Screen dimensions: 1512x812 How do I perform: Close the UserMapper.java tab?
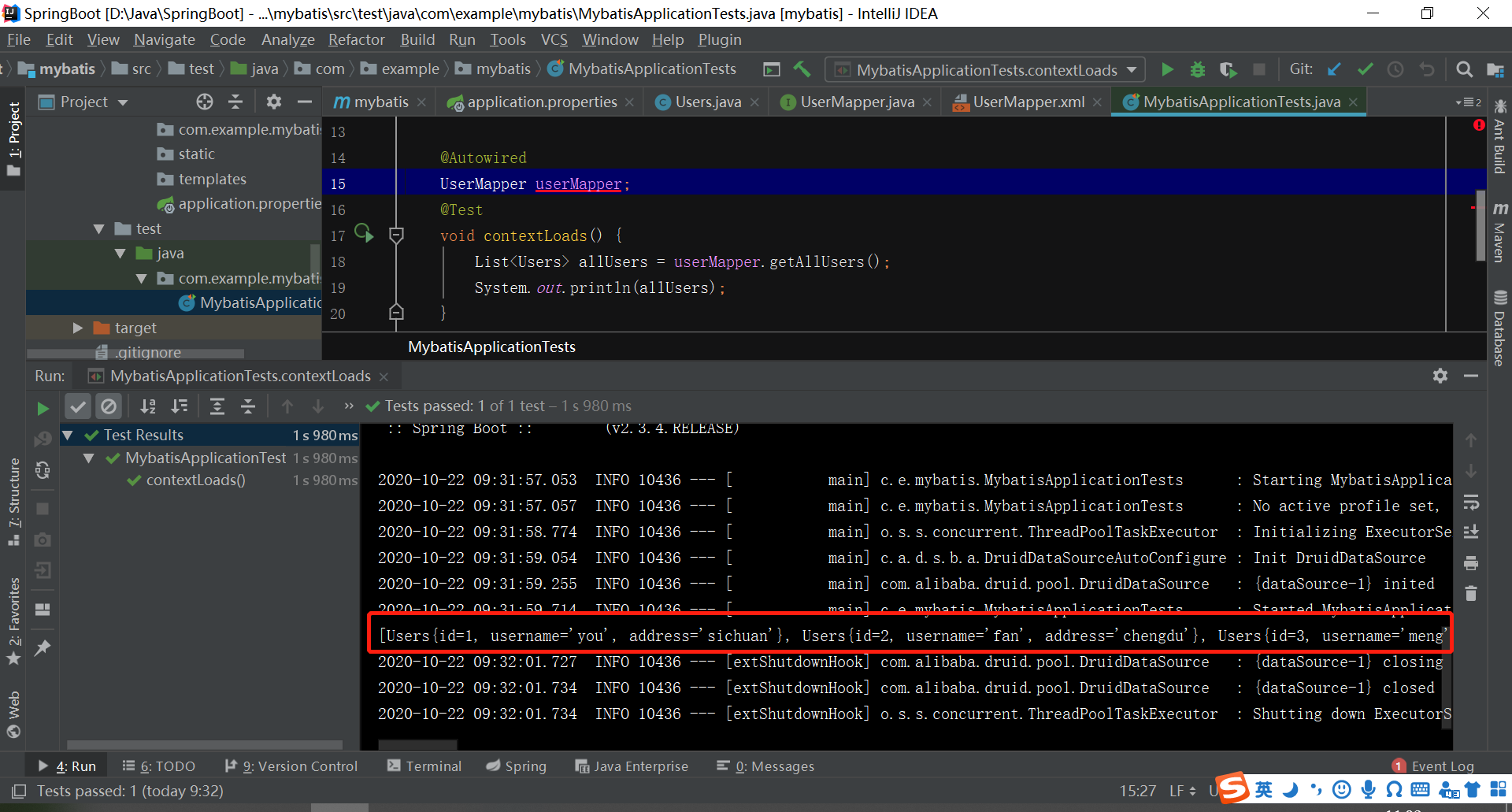tap(927, 102)
